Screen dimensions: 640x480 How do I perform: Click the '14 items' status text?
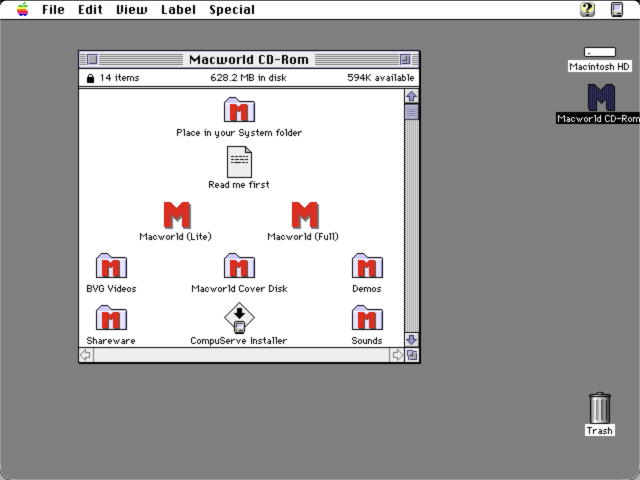[x=119, y=78]
